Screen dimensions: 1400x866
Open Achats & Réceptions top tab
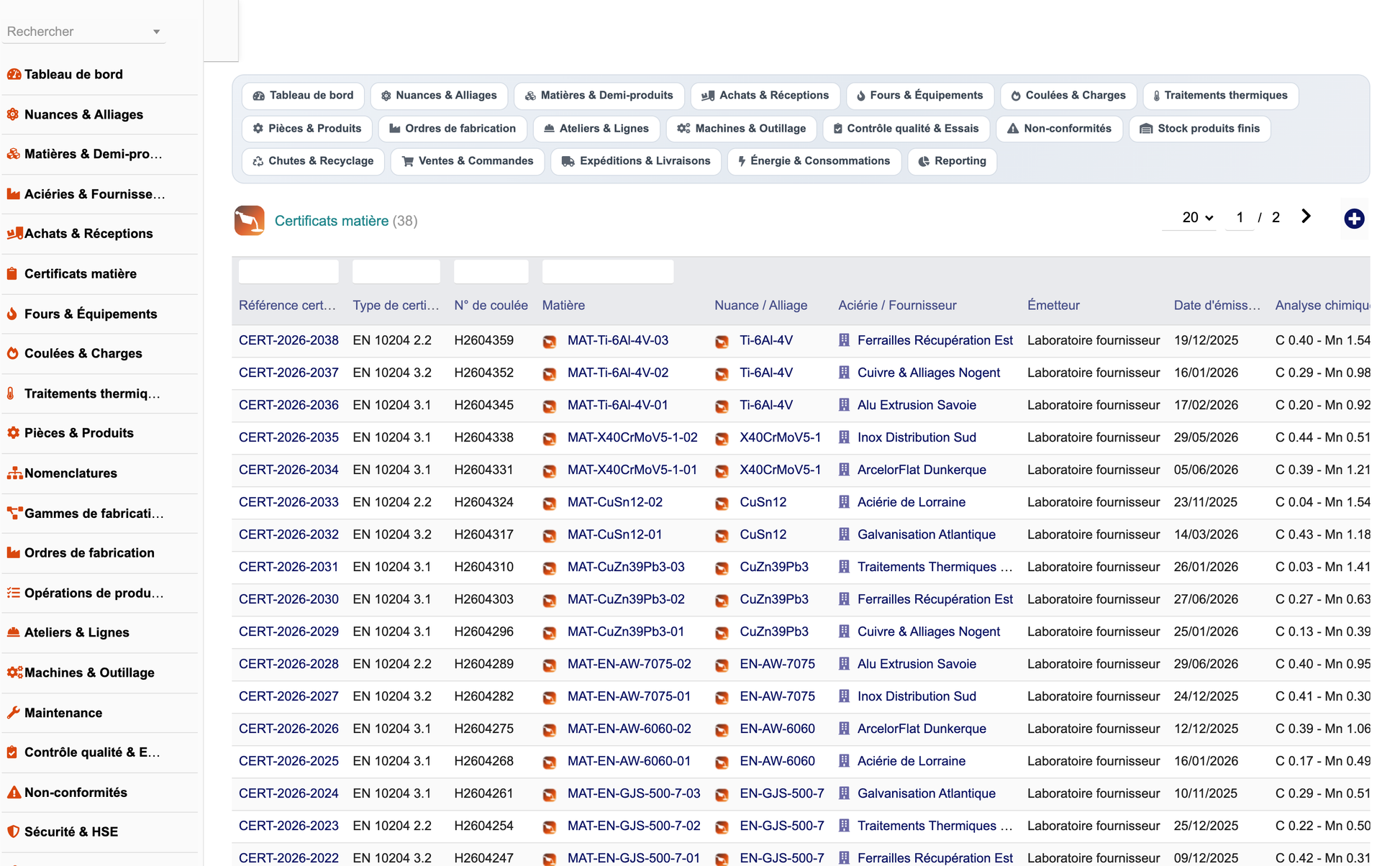tap(765, 96)
